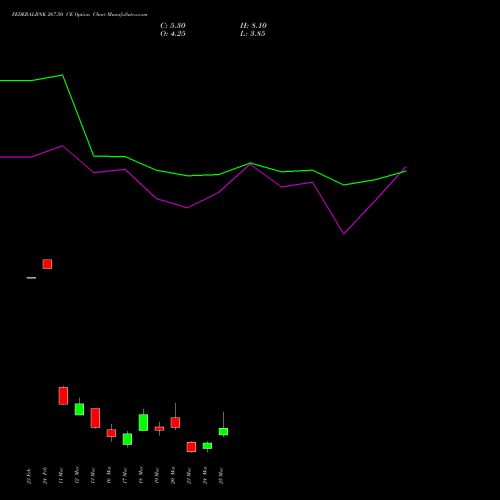Screen dimensions: 500x500
Task: Select the high value H: 8.10
Action: pyautogui.click(x=253, y=26)
